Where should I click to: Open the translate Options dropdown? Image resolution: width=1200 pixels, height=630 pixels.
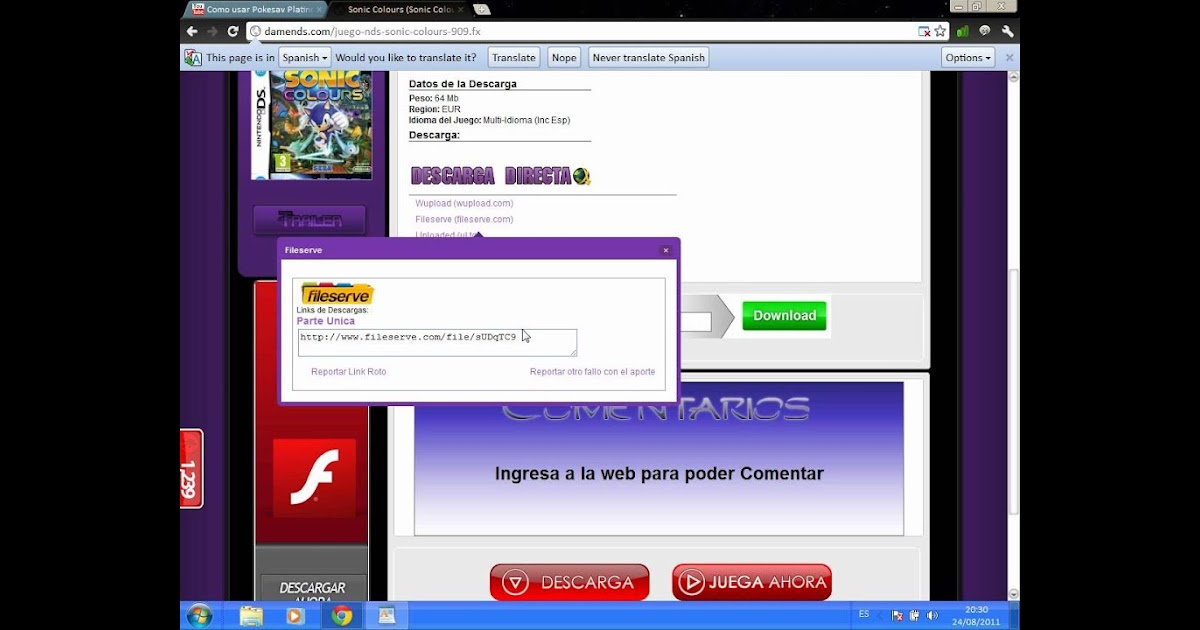coord(968,58)
